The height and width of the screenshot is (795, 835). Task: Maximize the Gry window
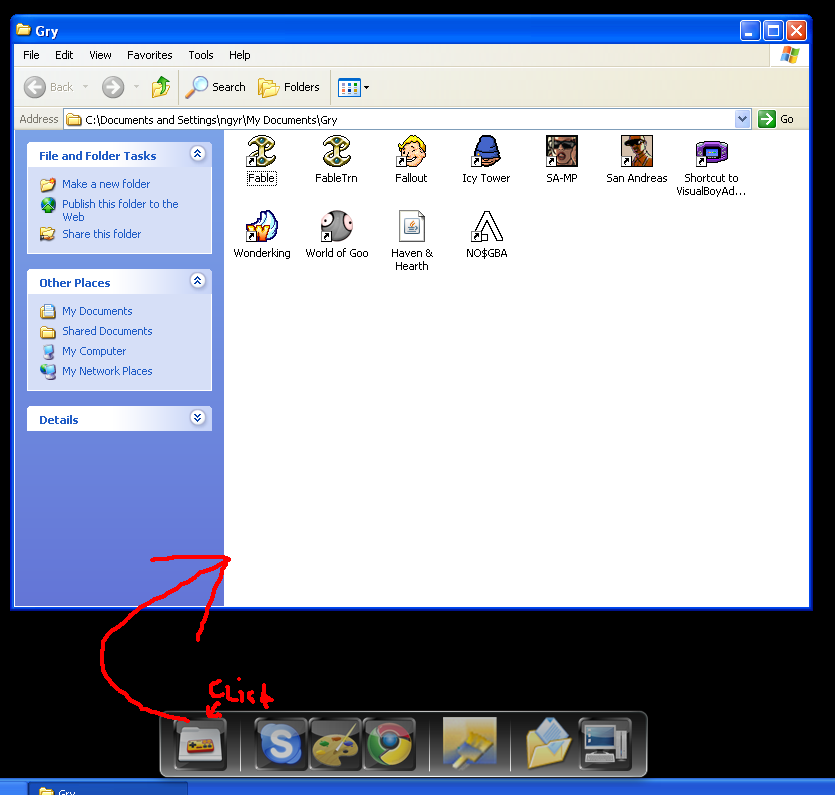click(773, 31)
